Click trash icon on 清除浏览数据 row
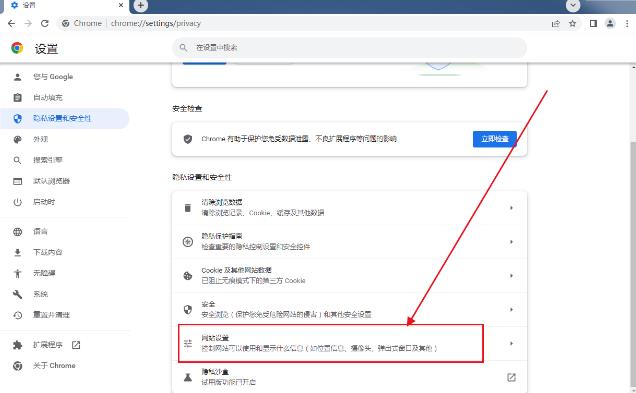 coord(187,208)
